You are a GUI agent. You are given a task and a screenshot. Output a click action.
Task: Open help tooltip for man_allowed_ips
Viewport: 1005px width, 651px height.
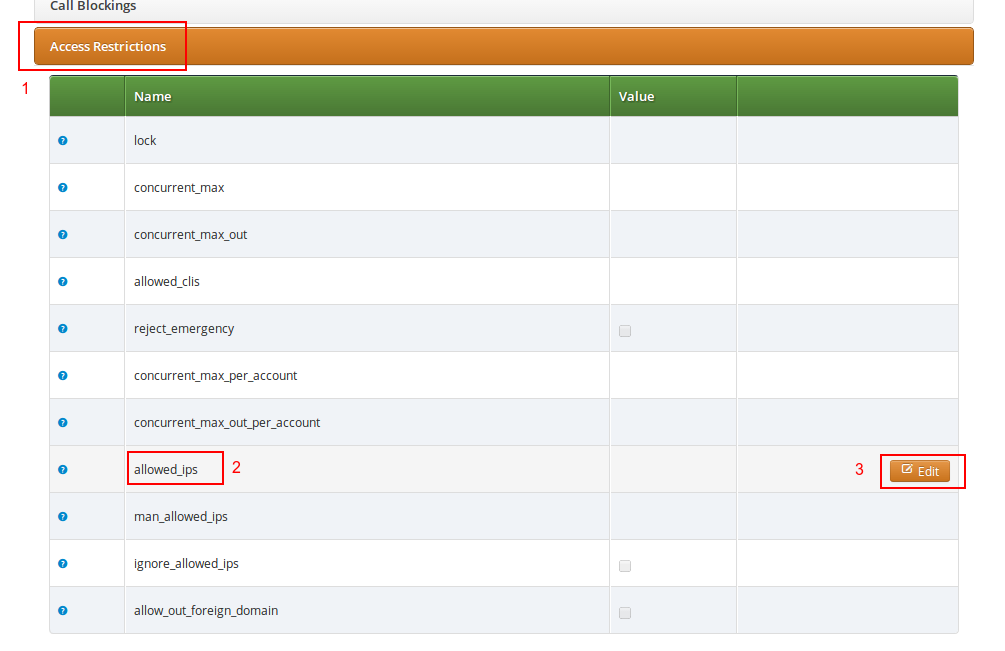click(x=62, y=516)
